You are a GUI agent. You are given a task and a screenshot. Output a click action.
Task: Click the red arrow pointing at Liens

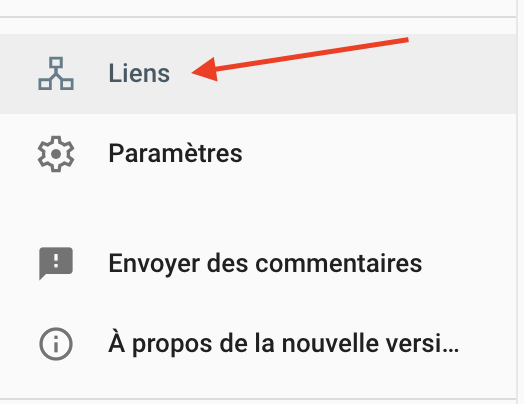coord(300,59)
